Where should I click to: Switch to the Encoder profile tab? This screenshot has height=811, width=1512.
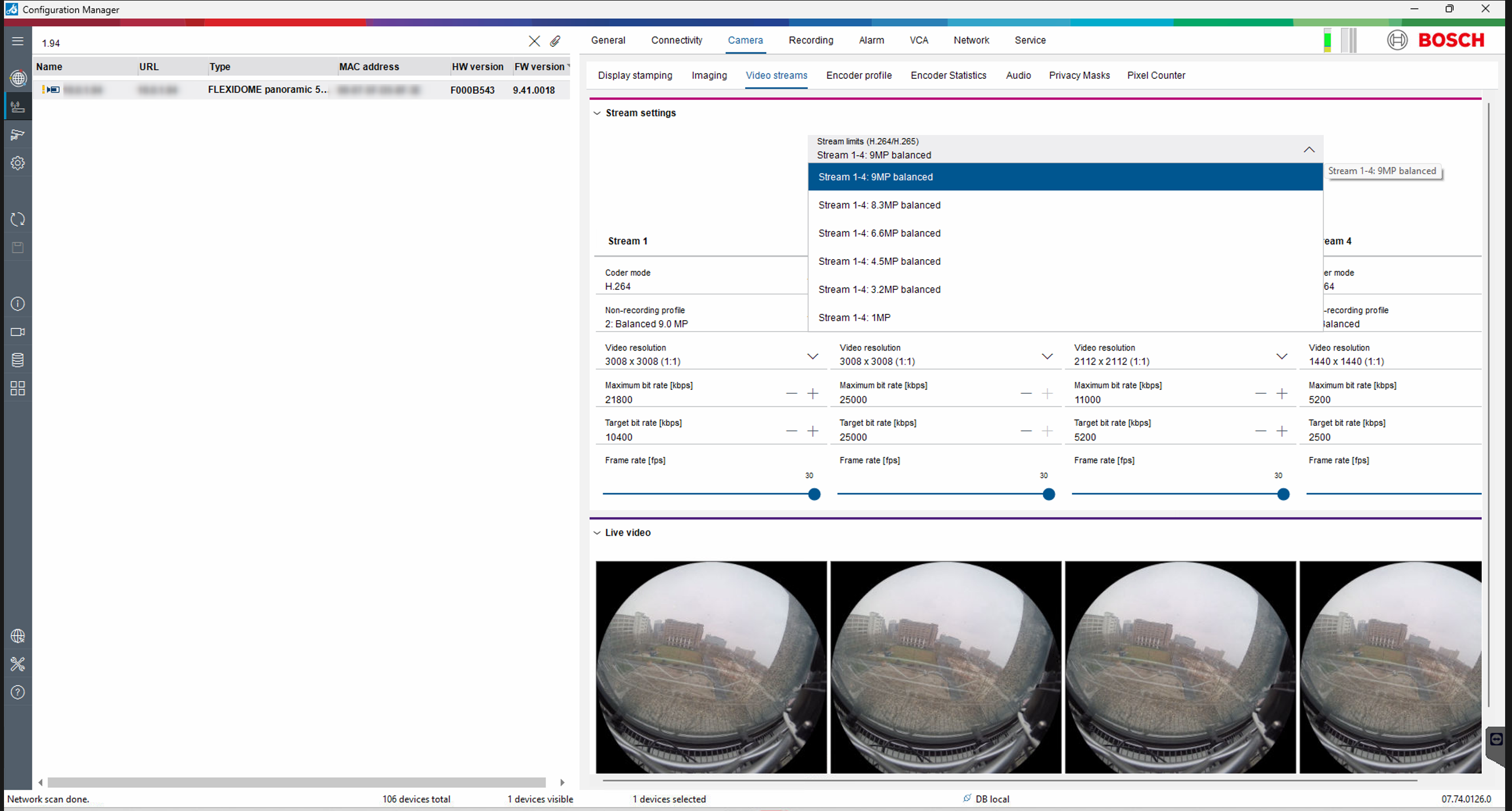tap(858, 75)
